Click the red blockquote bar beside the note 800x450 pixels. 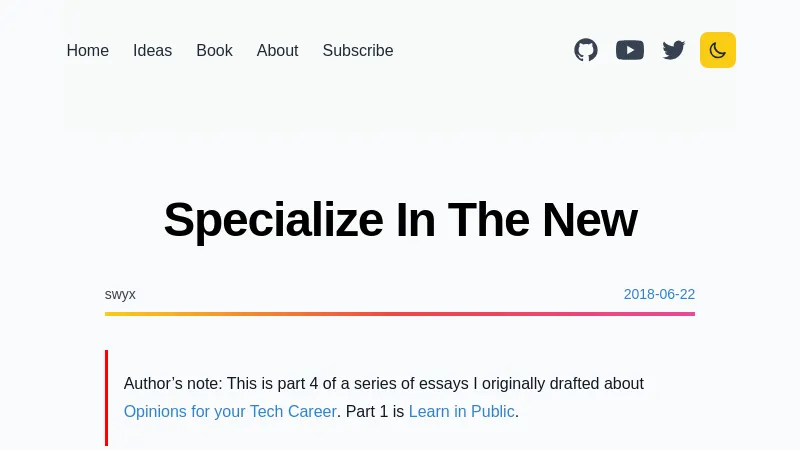(106, 397)
